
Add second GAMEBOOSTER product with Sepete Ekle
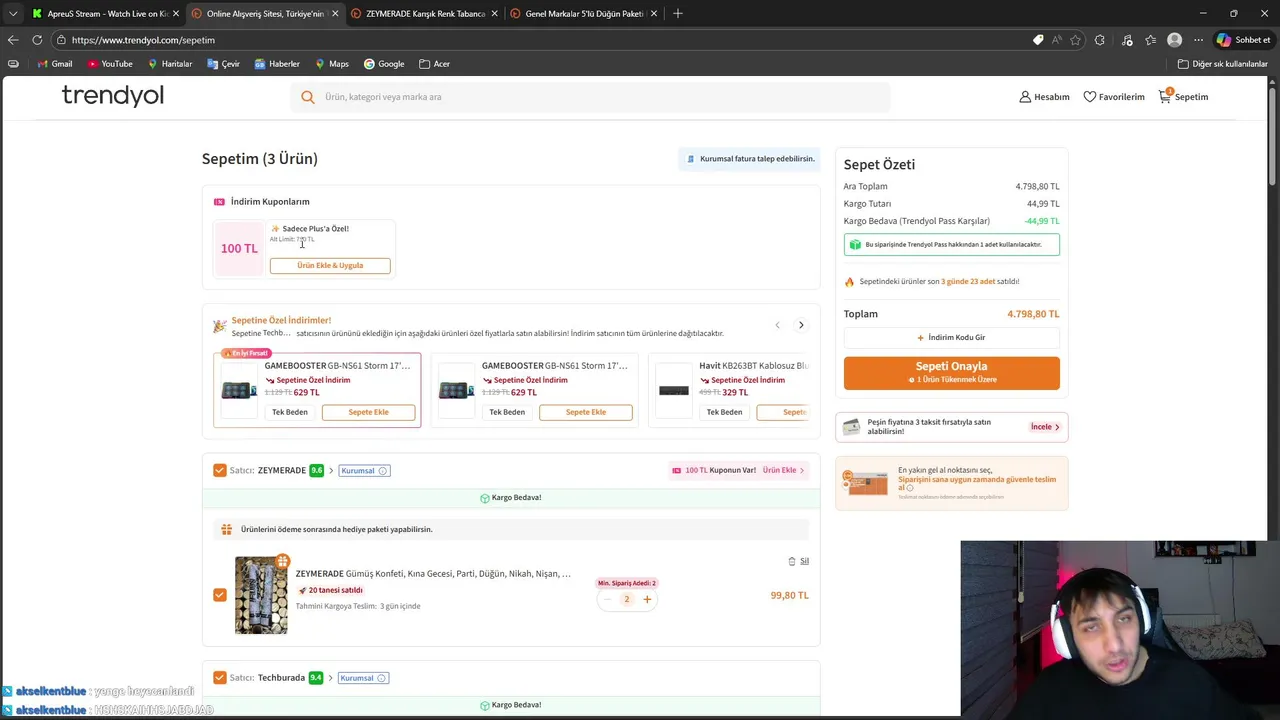coord(585,412)
